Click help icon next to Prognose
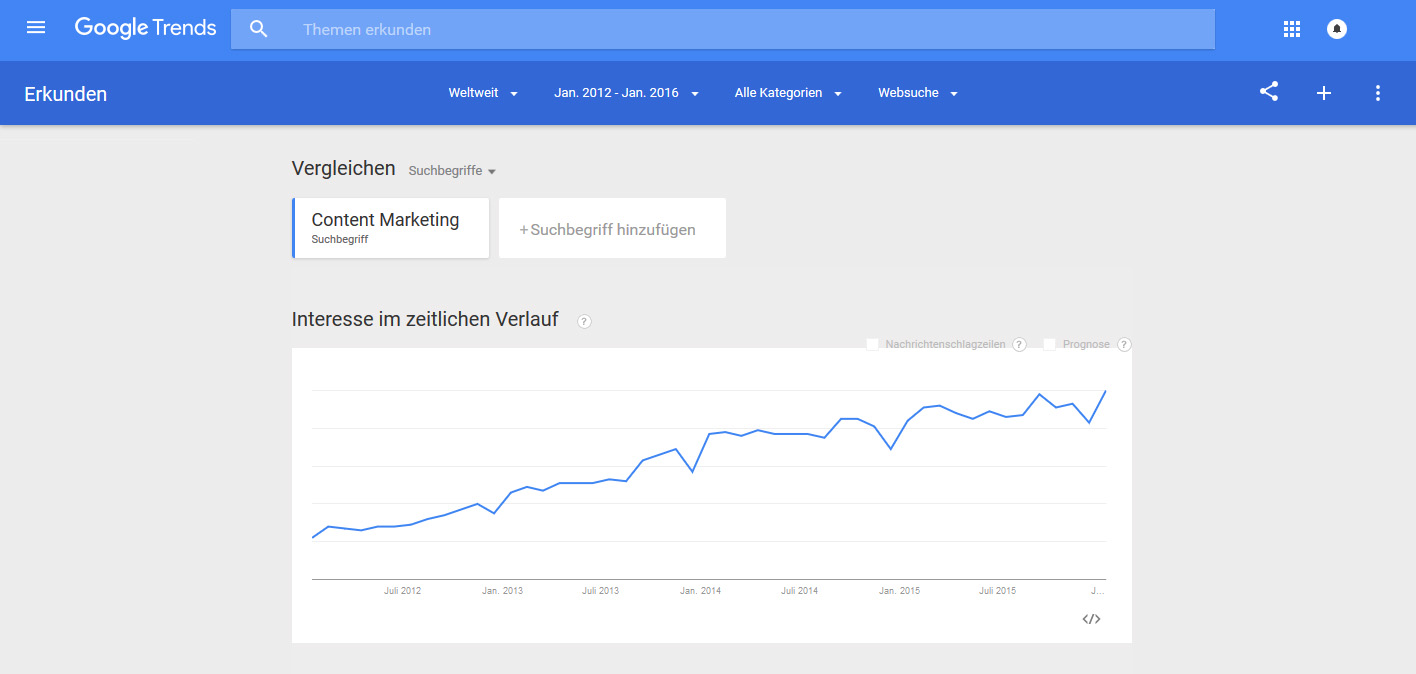This screenshot has height=674, width=1416. click(x=1124, y=345)
